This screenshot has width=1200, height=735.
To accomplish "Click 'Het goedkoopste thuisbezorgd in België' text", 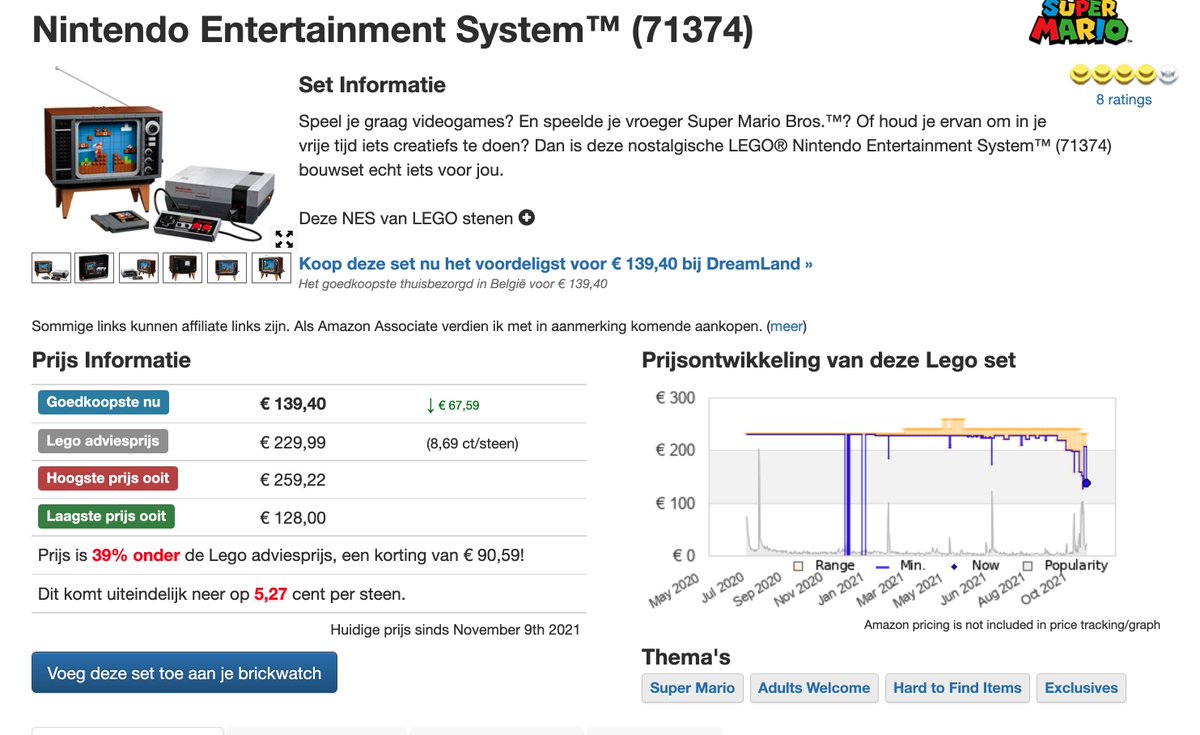I will [453, 284].
